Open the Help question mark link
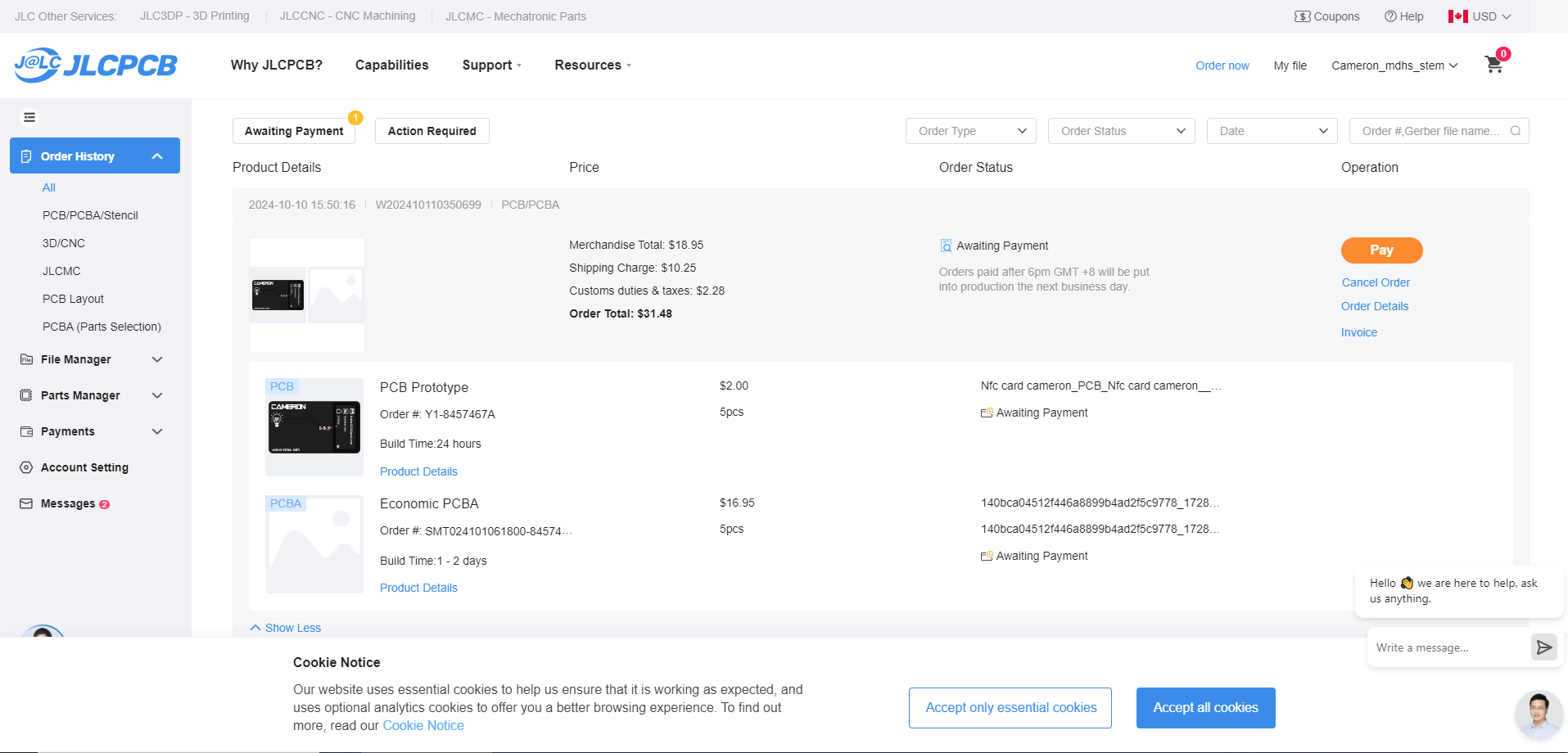 (x=1403, y=16)
